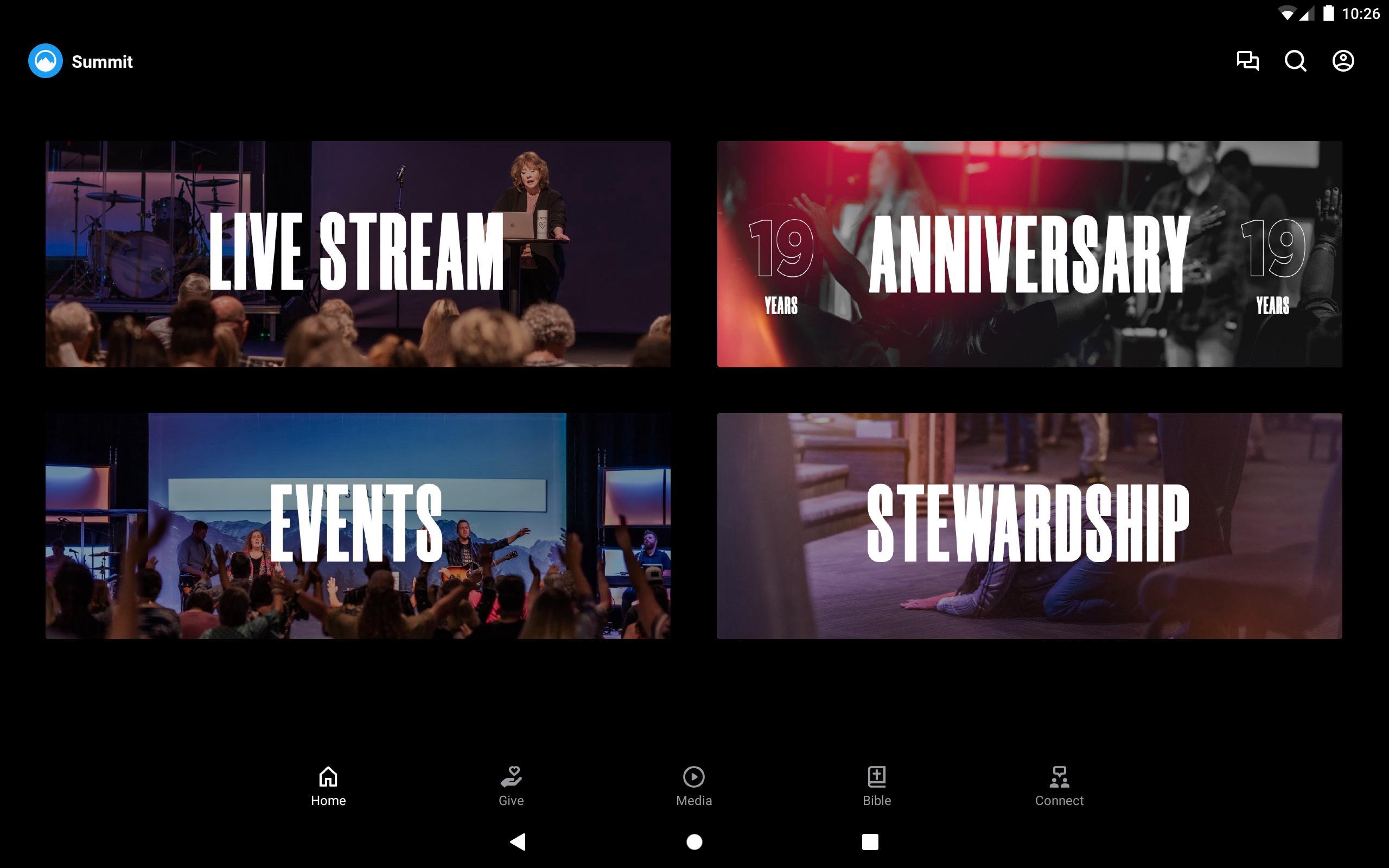Tap the Give hand-heart icon
This screenshot has width=1389, height=868.
511,776
